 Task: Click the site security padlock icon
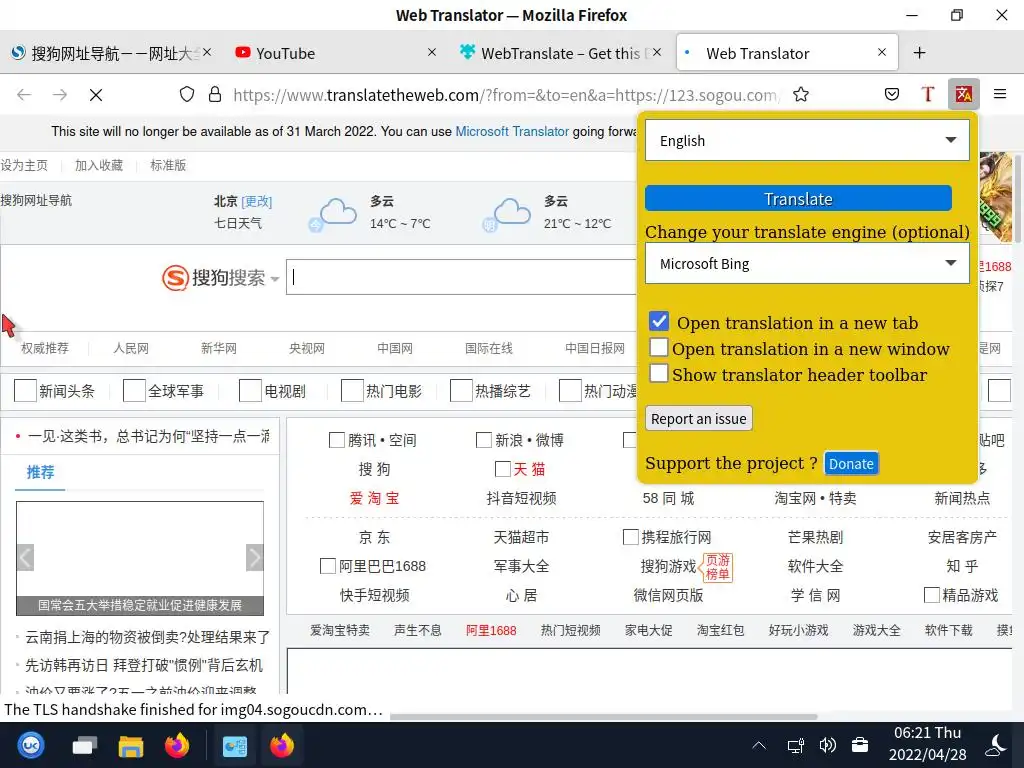215,95
